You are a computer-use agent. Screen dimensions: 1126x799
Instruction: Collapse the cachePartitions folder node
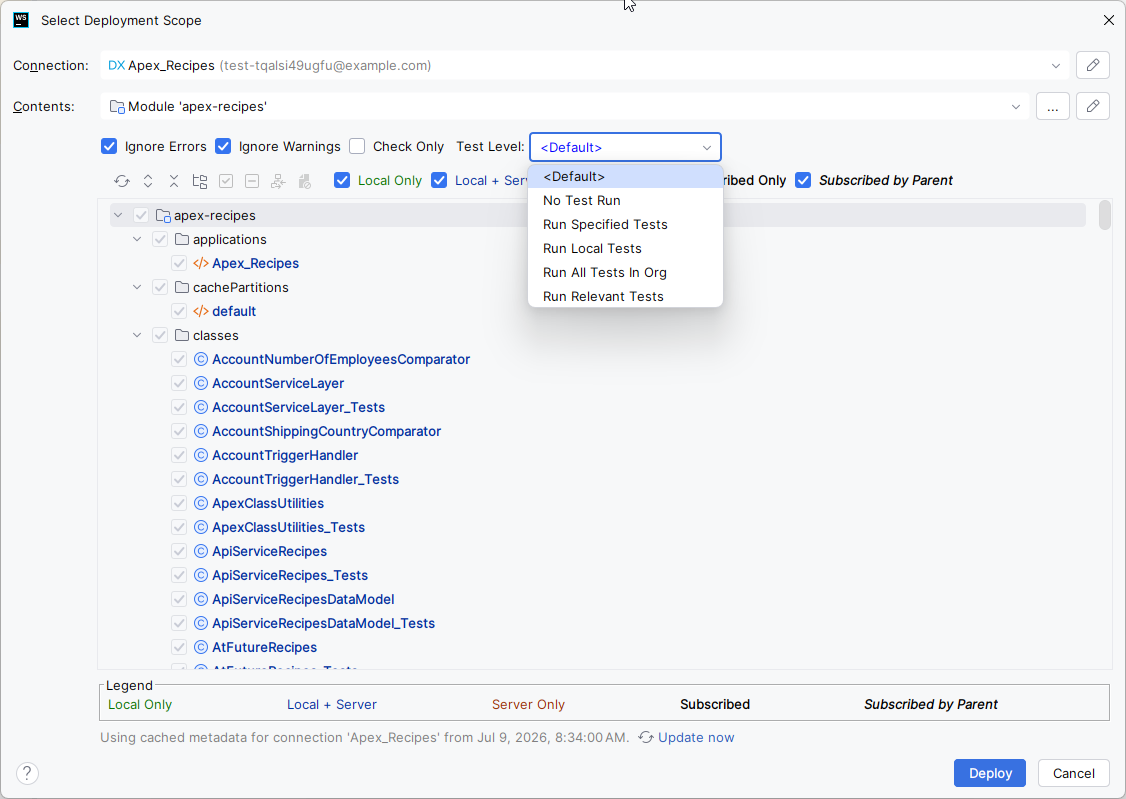pos(137,287)
